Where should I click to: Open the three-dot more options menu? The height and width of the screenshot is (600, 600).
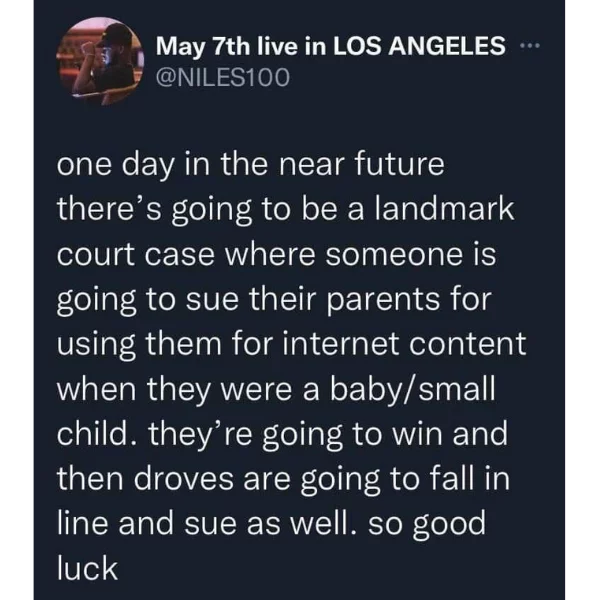pos(531,46)
